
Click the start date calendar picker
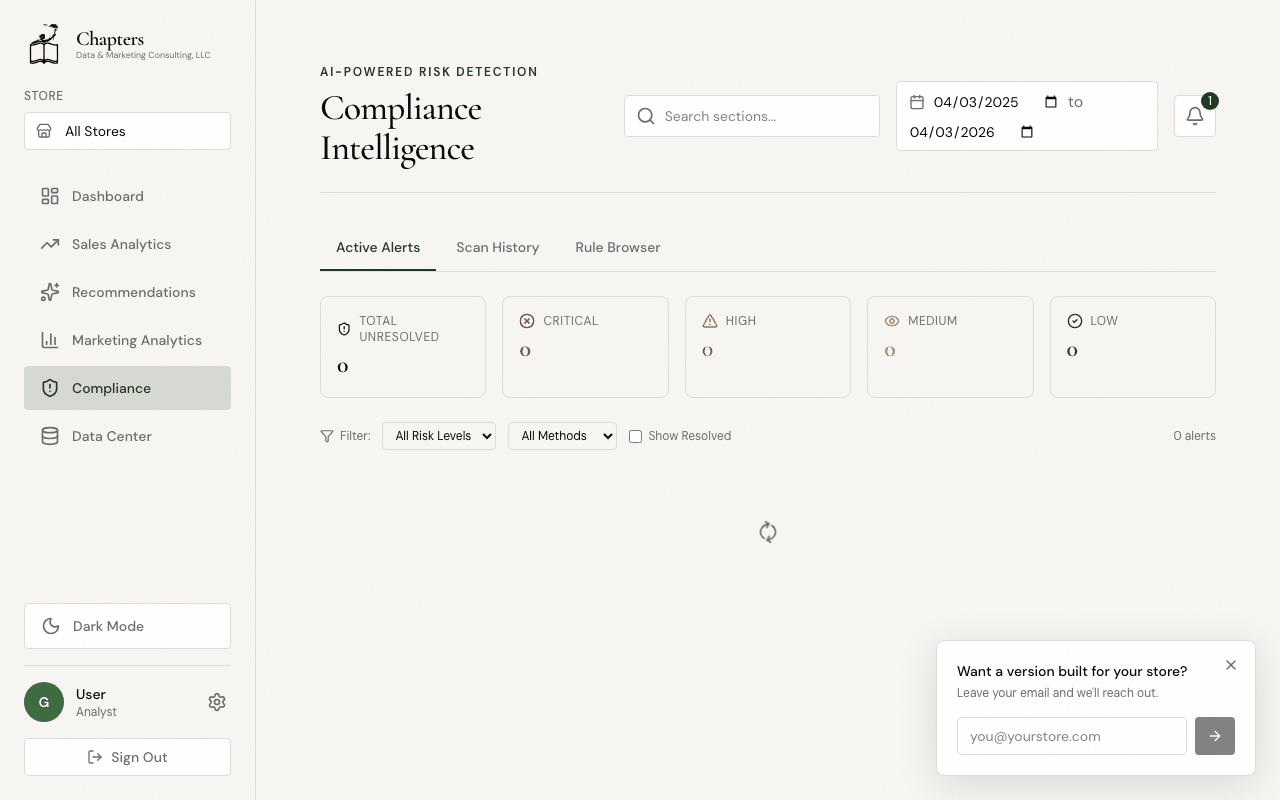(1049, 101)
